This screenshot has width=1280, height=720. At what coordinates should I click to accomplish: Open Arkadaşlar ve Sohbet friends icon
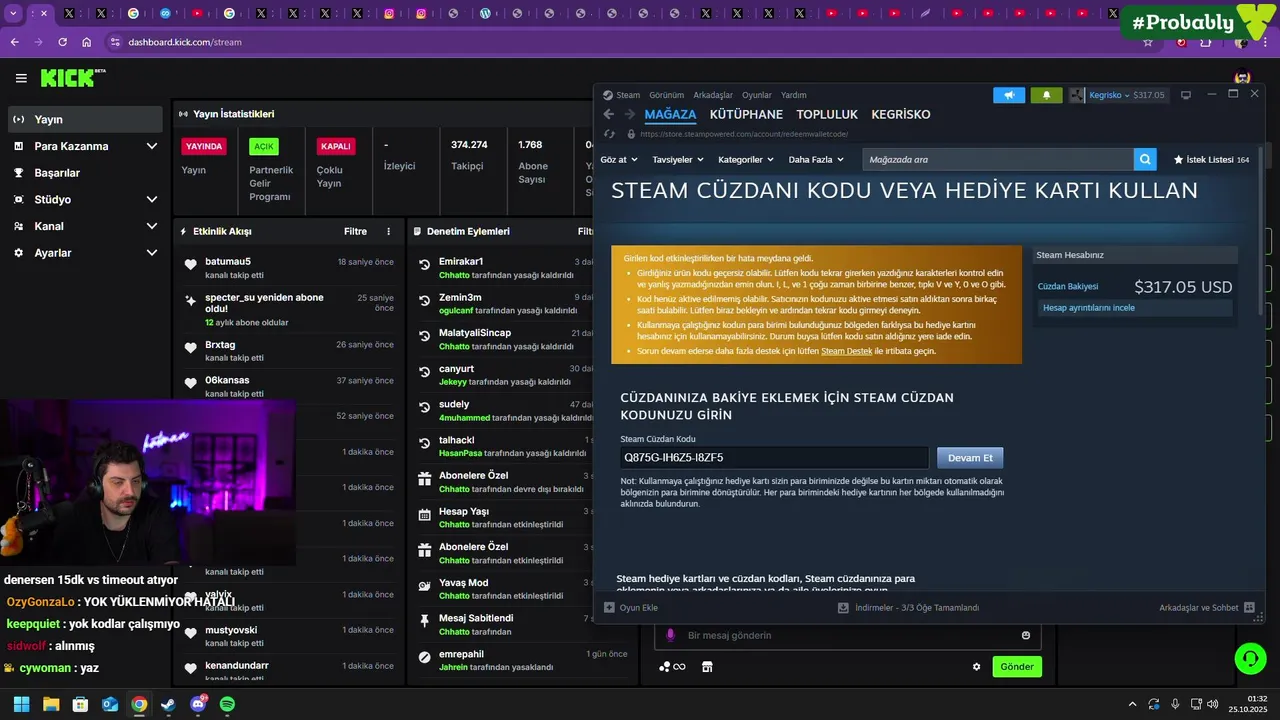(1247, 607)
